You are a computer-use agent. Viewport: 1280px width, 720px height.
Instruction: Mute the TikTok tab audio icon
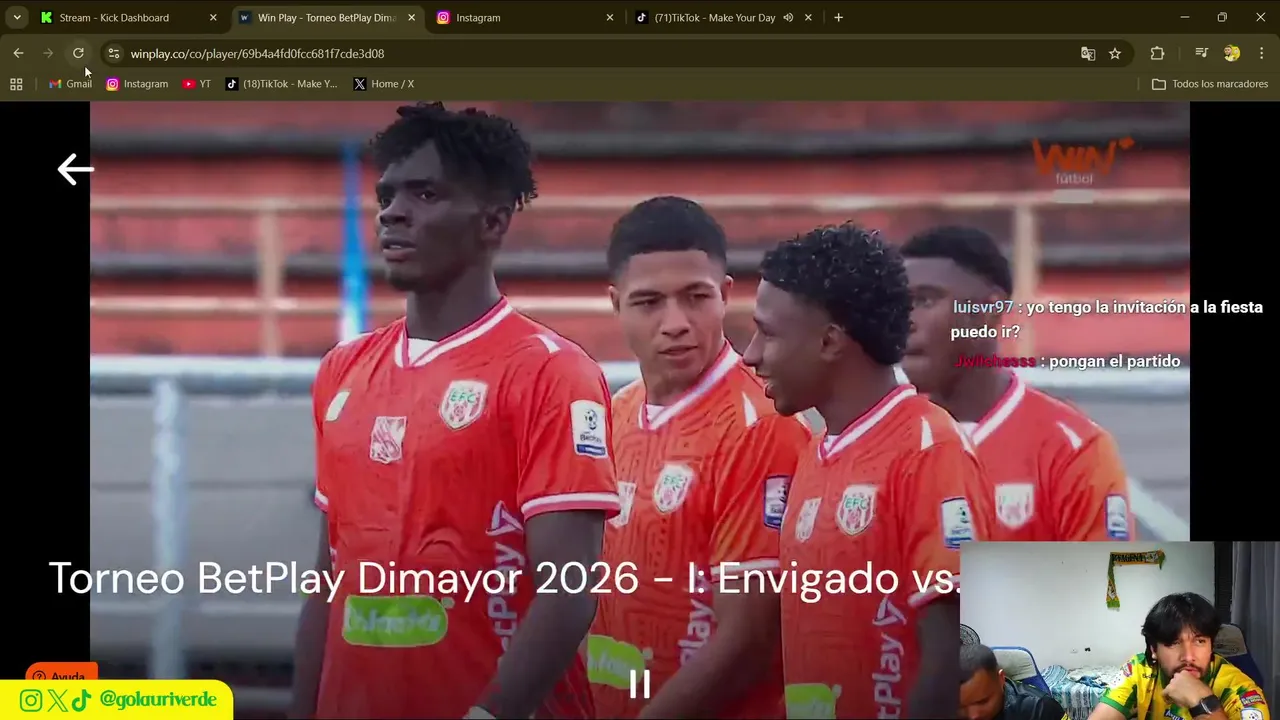click(788, 17)
